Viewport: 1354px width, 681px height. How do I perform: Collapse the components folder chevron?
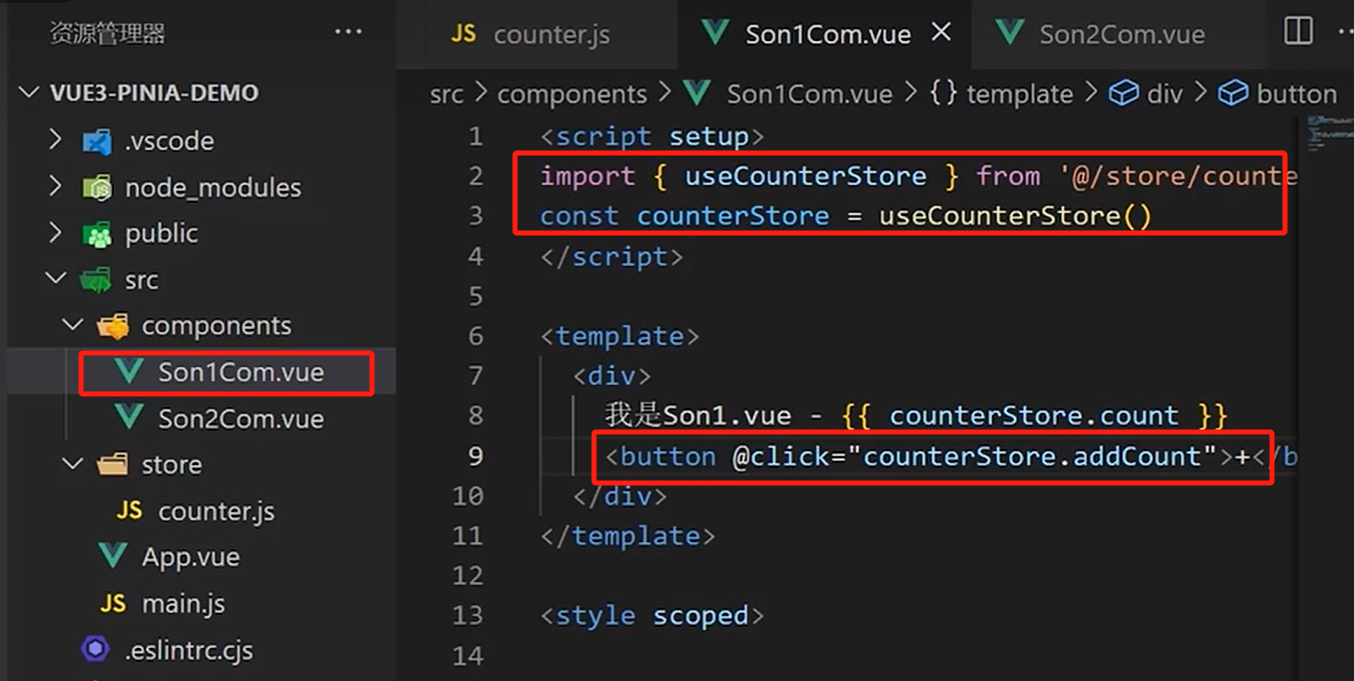pyautogui.click(x=73, y=325)
